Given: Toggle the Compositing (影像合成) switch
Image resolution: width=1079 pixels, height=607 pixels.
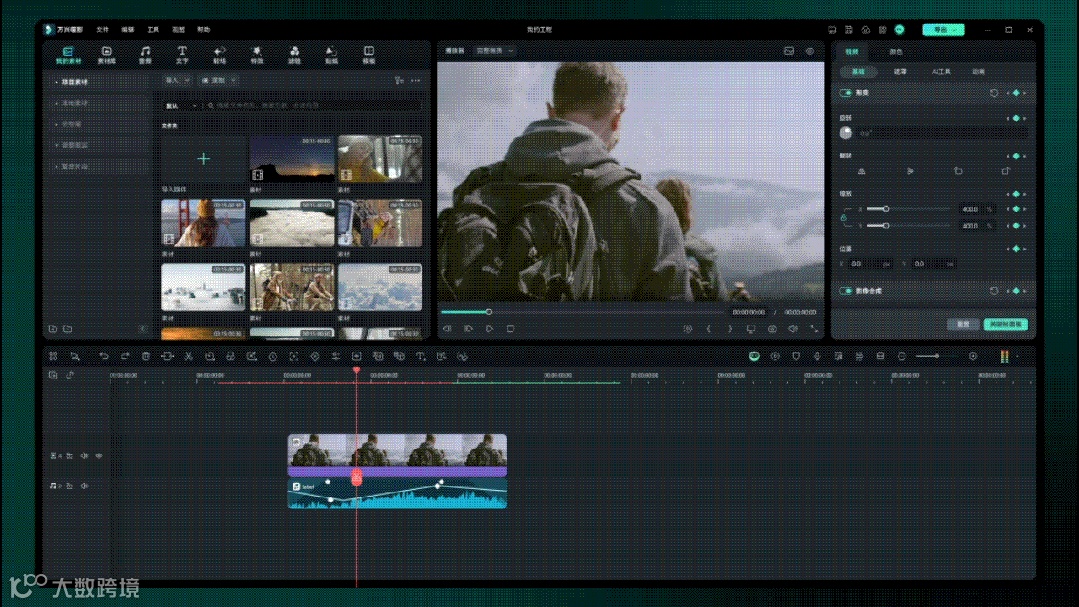Looking at the screenshot, I should coord(846,290).
